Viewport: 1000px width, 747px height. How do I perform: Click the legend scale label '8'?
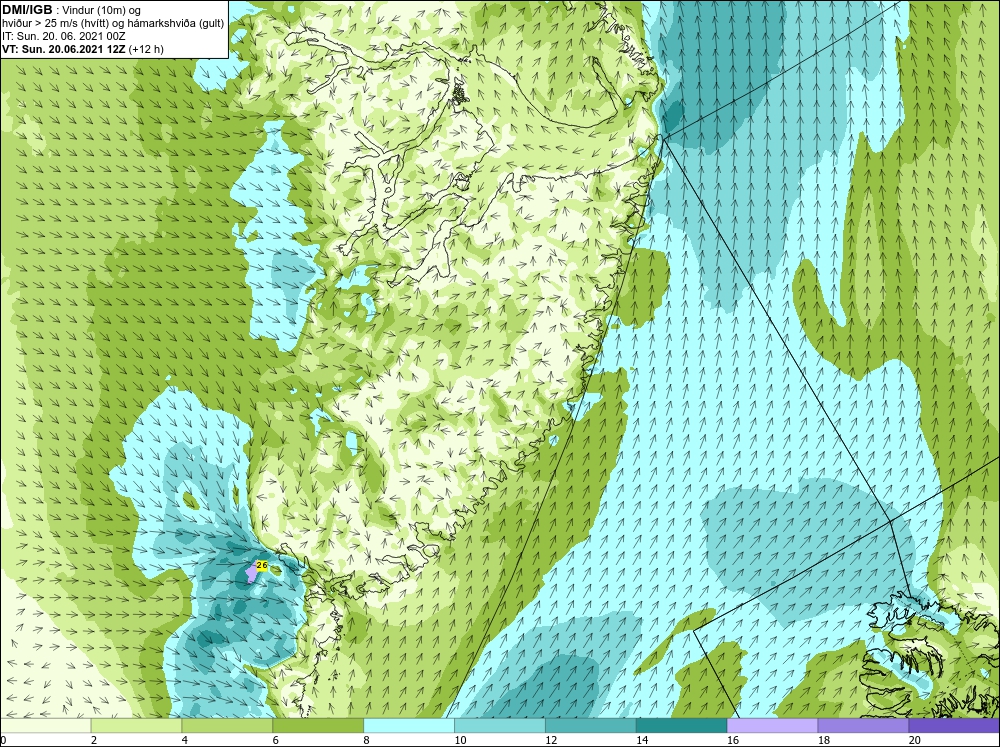pos(367,740)
